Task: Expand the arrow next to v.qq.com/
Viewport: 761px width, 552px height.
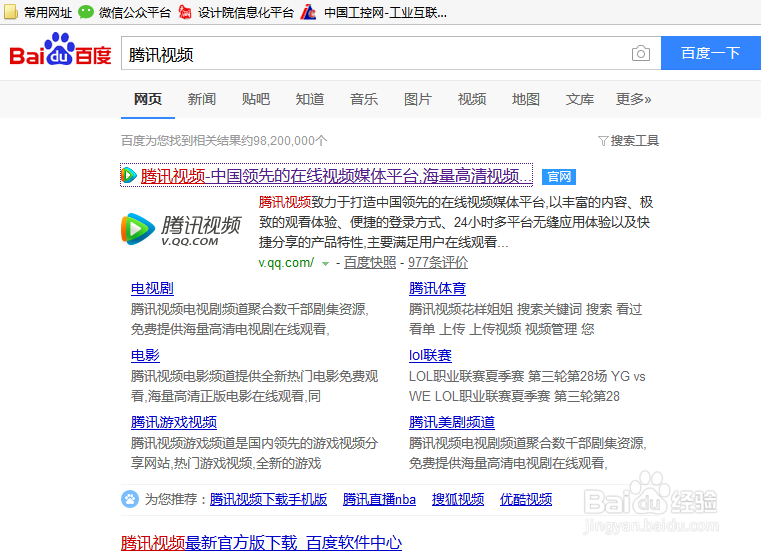Action: [325, 264]
